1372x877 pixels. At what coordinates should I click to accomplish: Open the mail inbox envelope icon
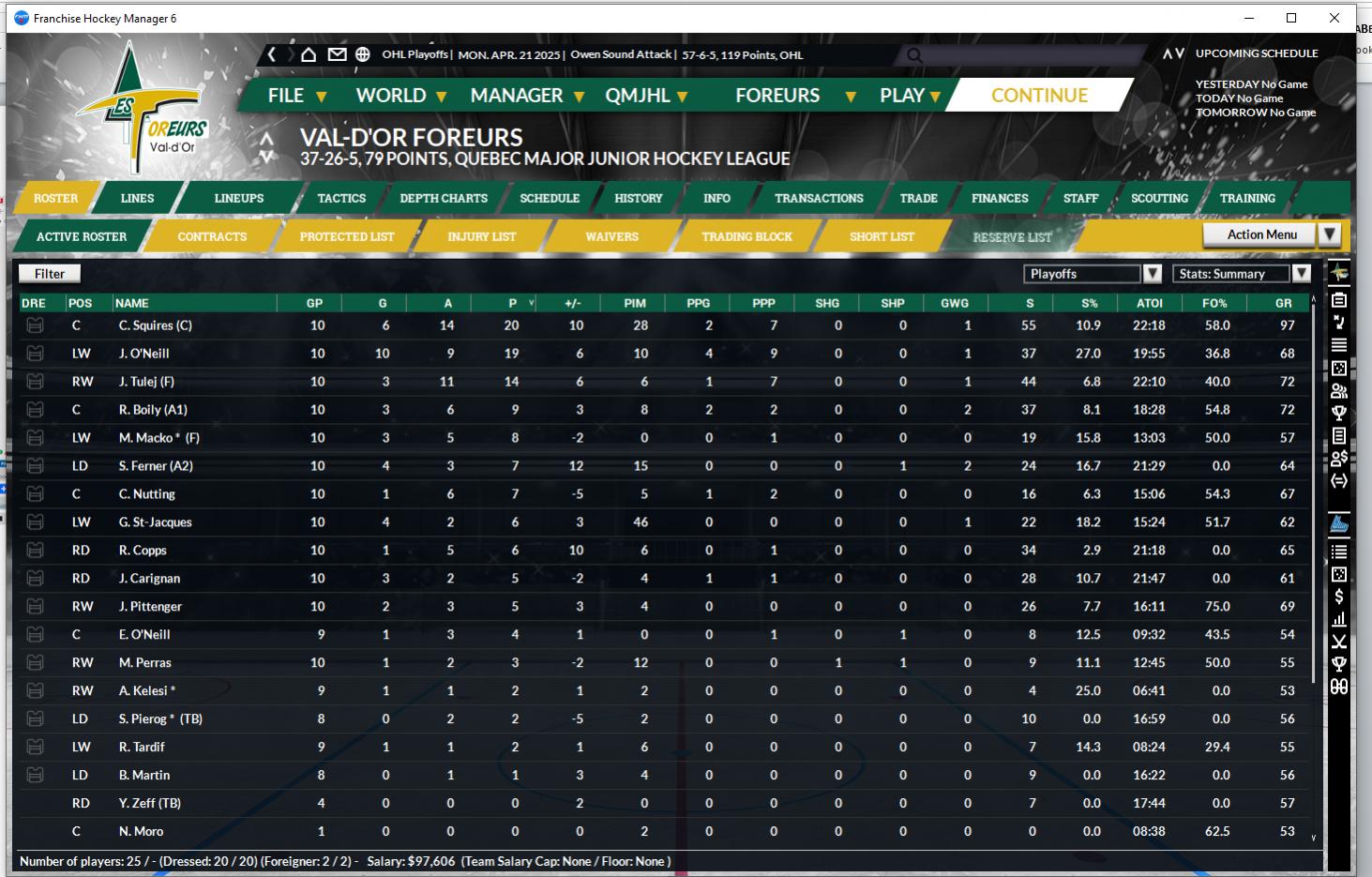(x=337, y=54)
